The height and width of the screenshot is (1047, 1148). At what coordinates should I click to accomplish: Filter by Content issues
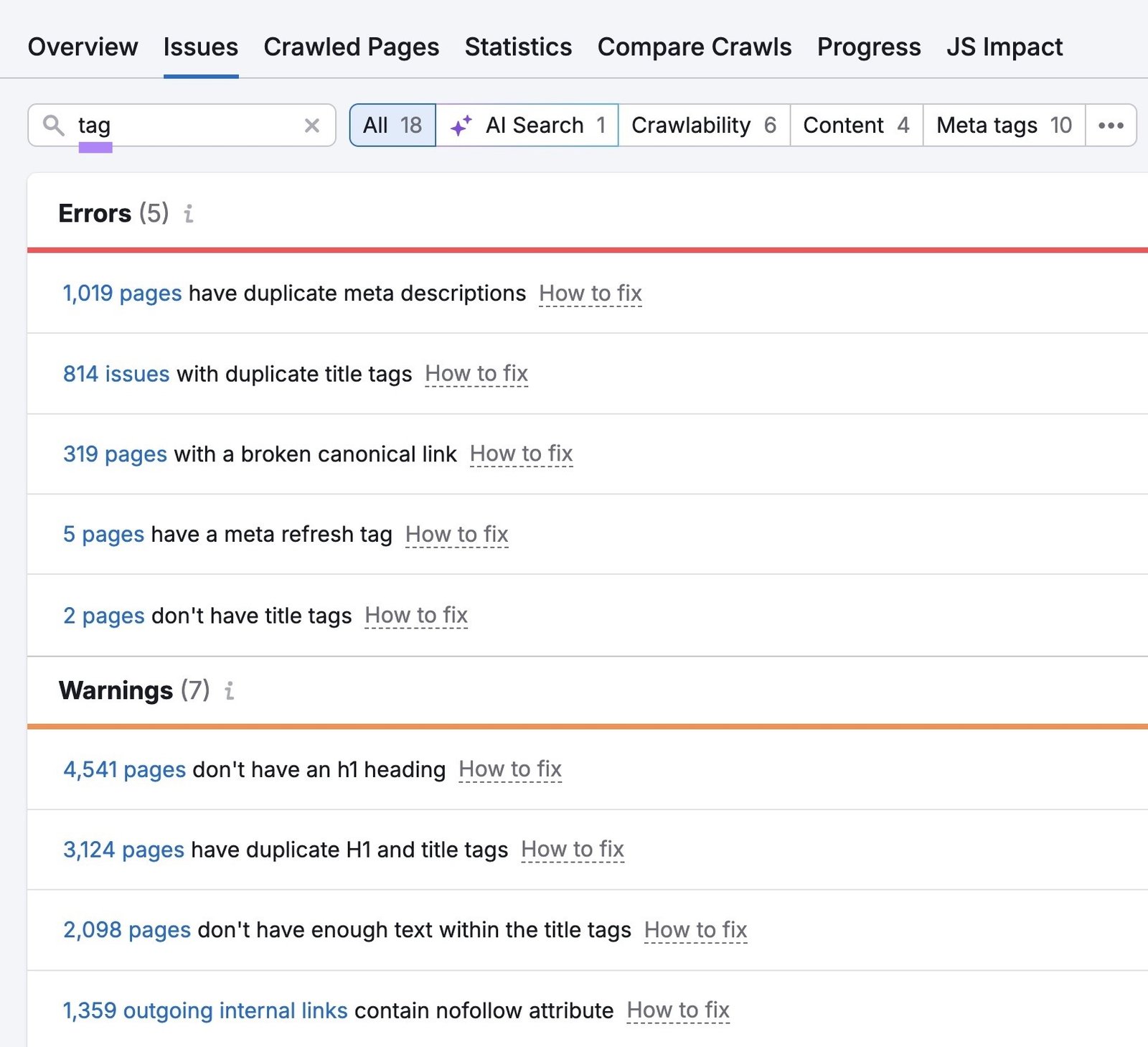(x=856, y=126)
